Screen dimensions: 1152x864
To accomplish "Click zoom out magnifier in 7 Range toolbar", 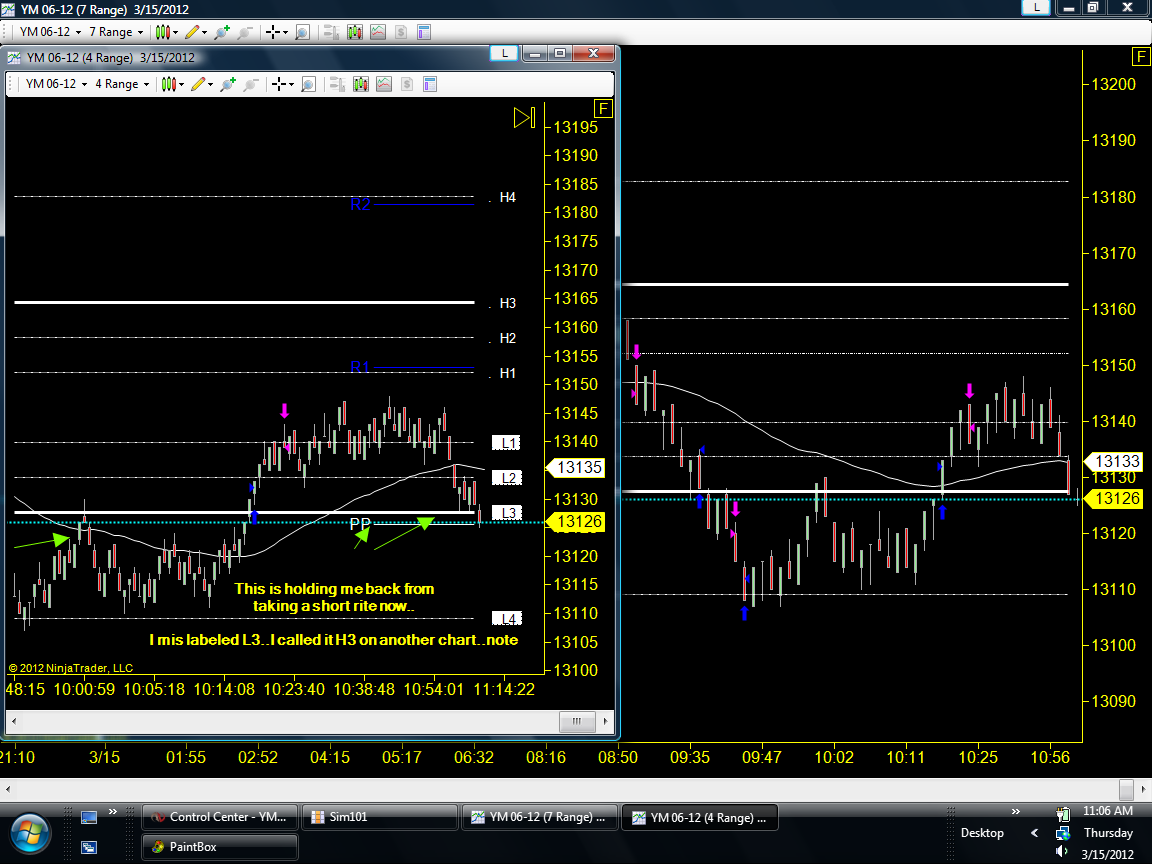I will point(245,32).
